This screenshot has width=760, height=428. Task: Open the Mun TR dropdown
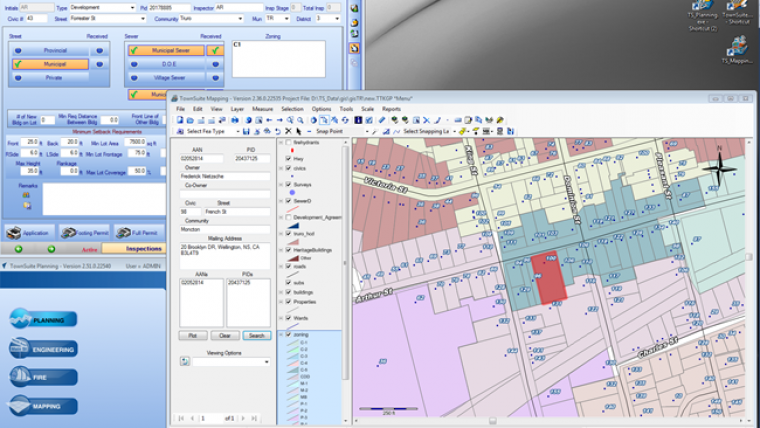[x=286, y=18]
